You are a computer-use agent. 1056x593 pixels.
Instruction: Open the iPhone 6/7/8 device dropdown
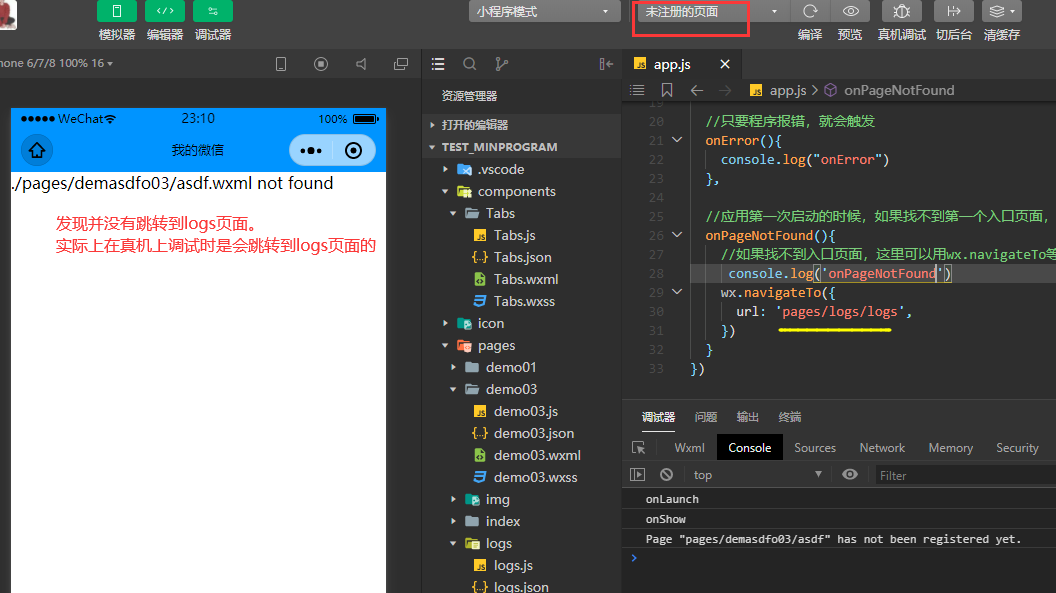(57, 63)
